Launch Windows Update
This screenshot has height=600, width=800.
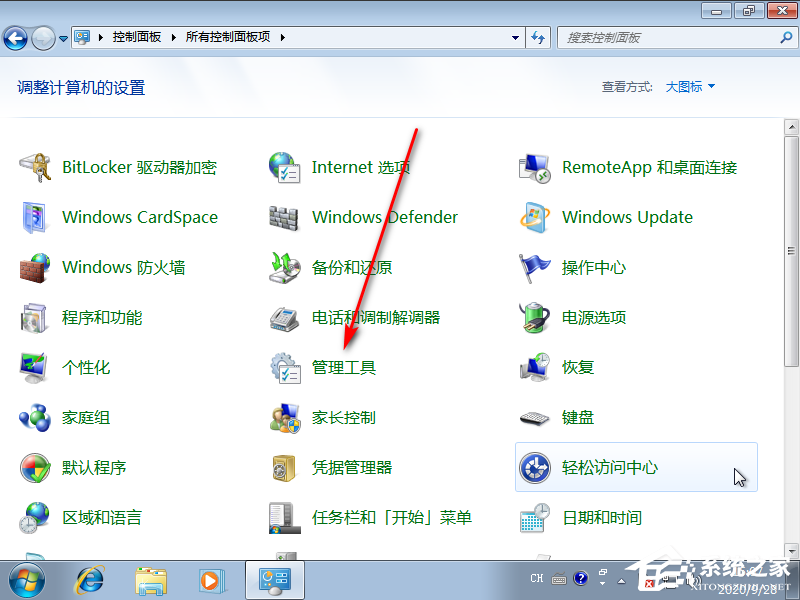[627, 217]
